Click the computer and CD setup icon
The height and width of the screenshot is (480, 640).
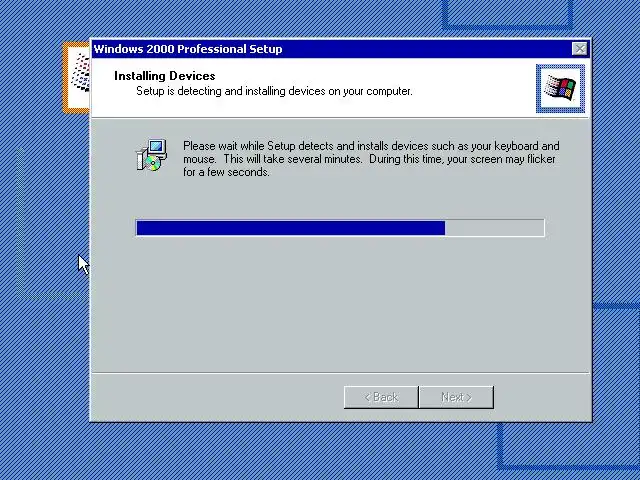tap(151, 155)
